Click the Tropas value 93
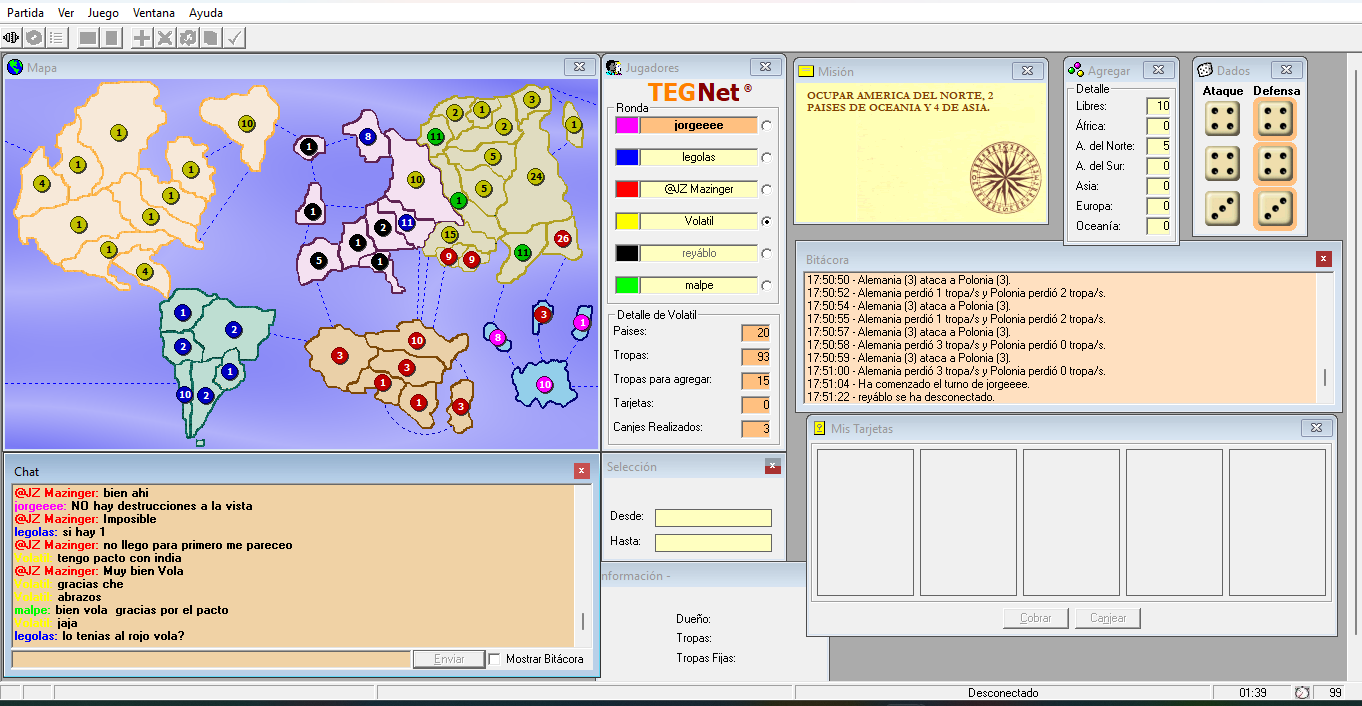The image size is (1362, 706). click(x=756, y=357)
